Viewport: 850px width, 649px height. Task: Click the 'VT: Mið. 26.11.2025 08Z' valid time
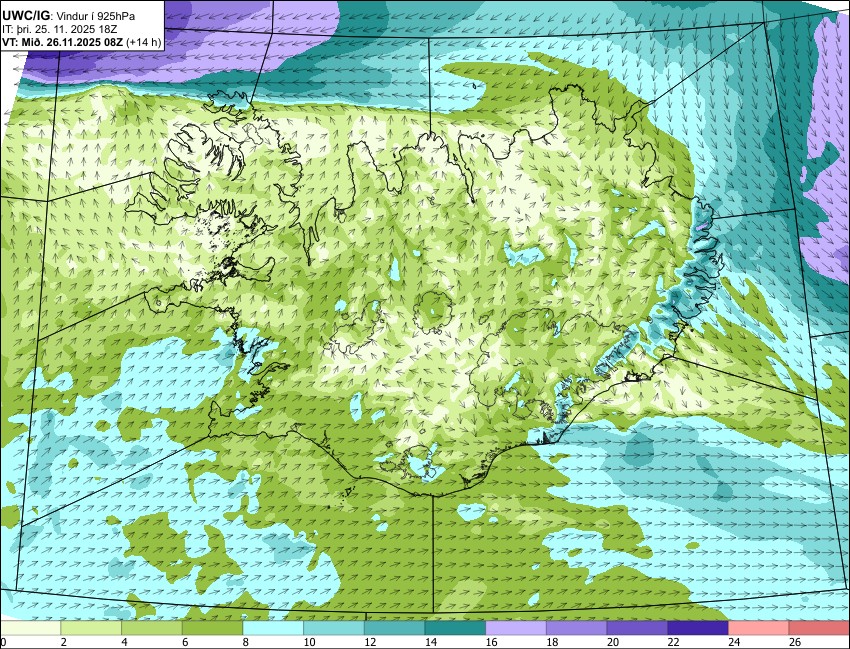(62, 42)
